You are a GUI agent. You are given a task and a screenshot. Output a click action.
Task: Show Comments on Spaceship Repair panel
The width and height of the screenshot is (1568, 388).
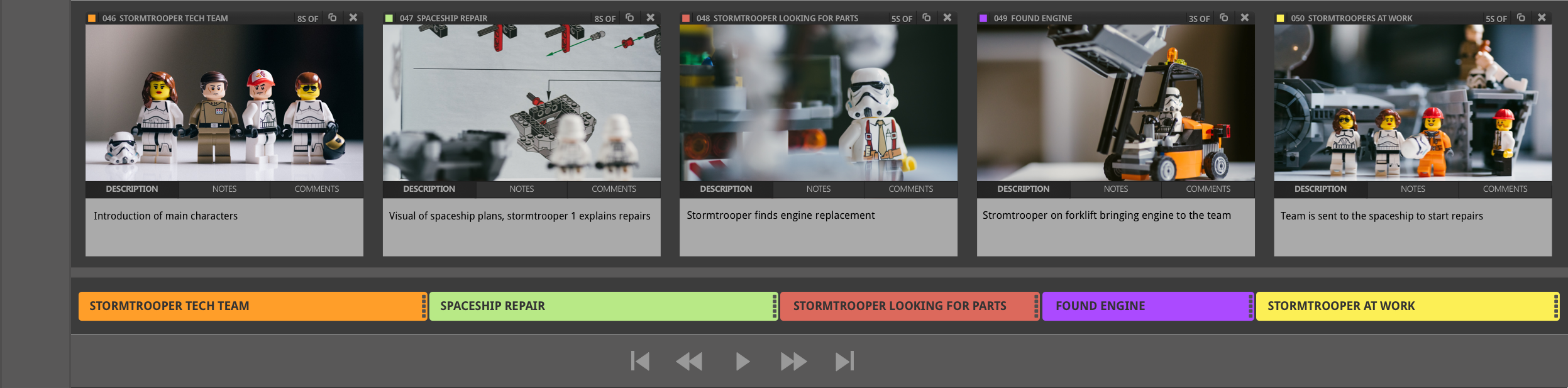[614, 189]
